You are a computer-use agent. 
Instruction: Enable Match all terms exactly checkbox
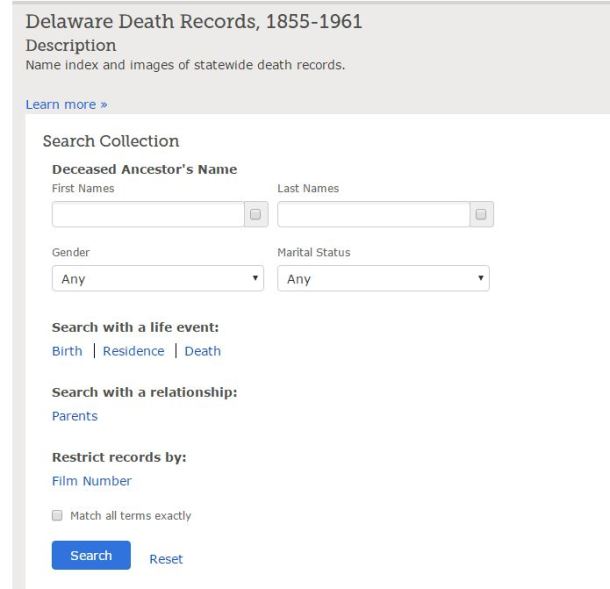[58, 516]
